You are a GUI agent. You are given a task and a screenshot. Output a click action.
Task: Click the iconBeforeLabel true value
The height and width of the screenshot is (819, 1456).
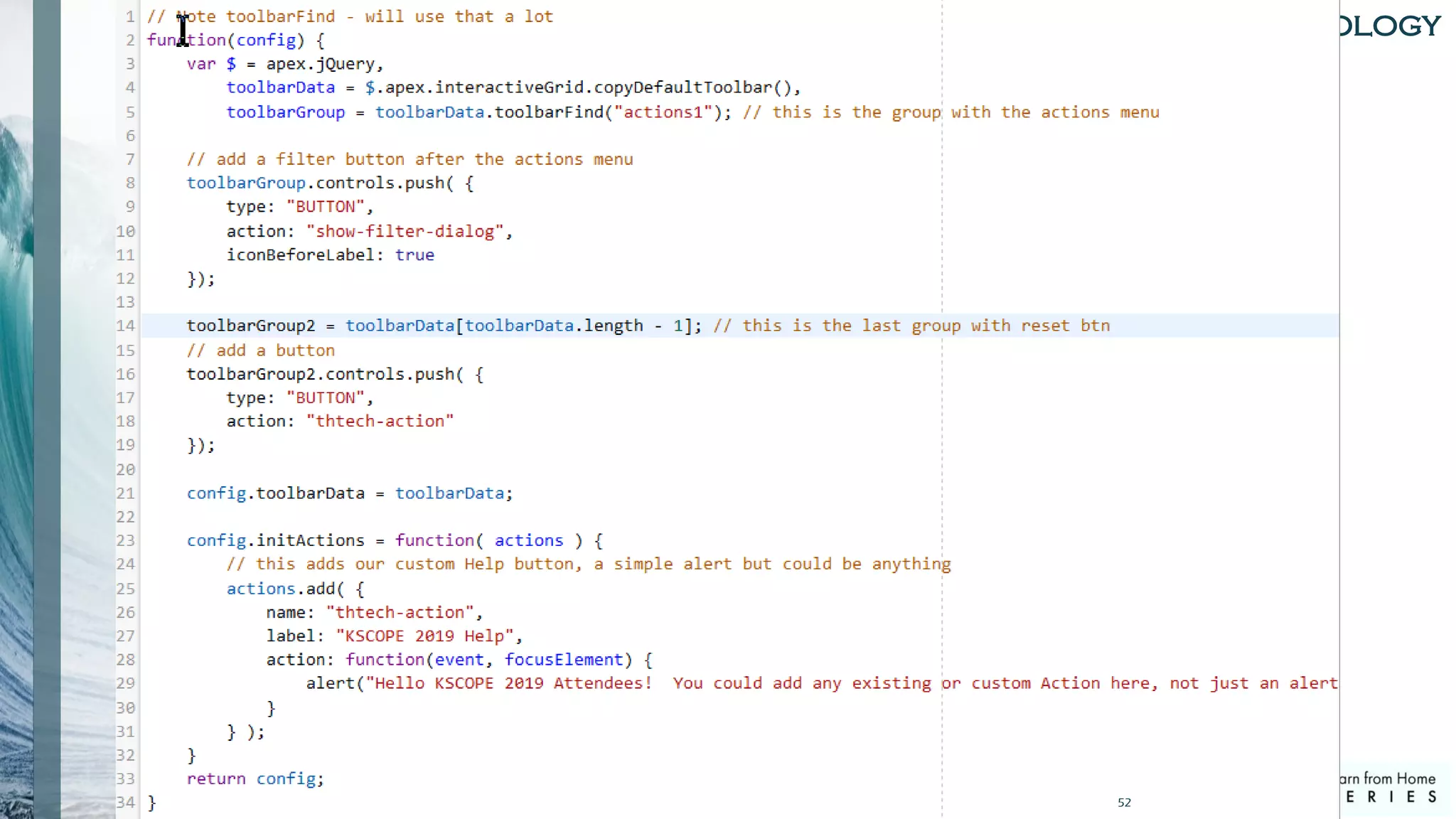(414, 255)
